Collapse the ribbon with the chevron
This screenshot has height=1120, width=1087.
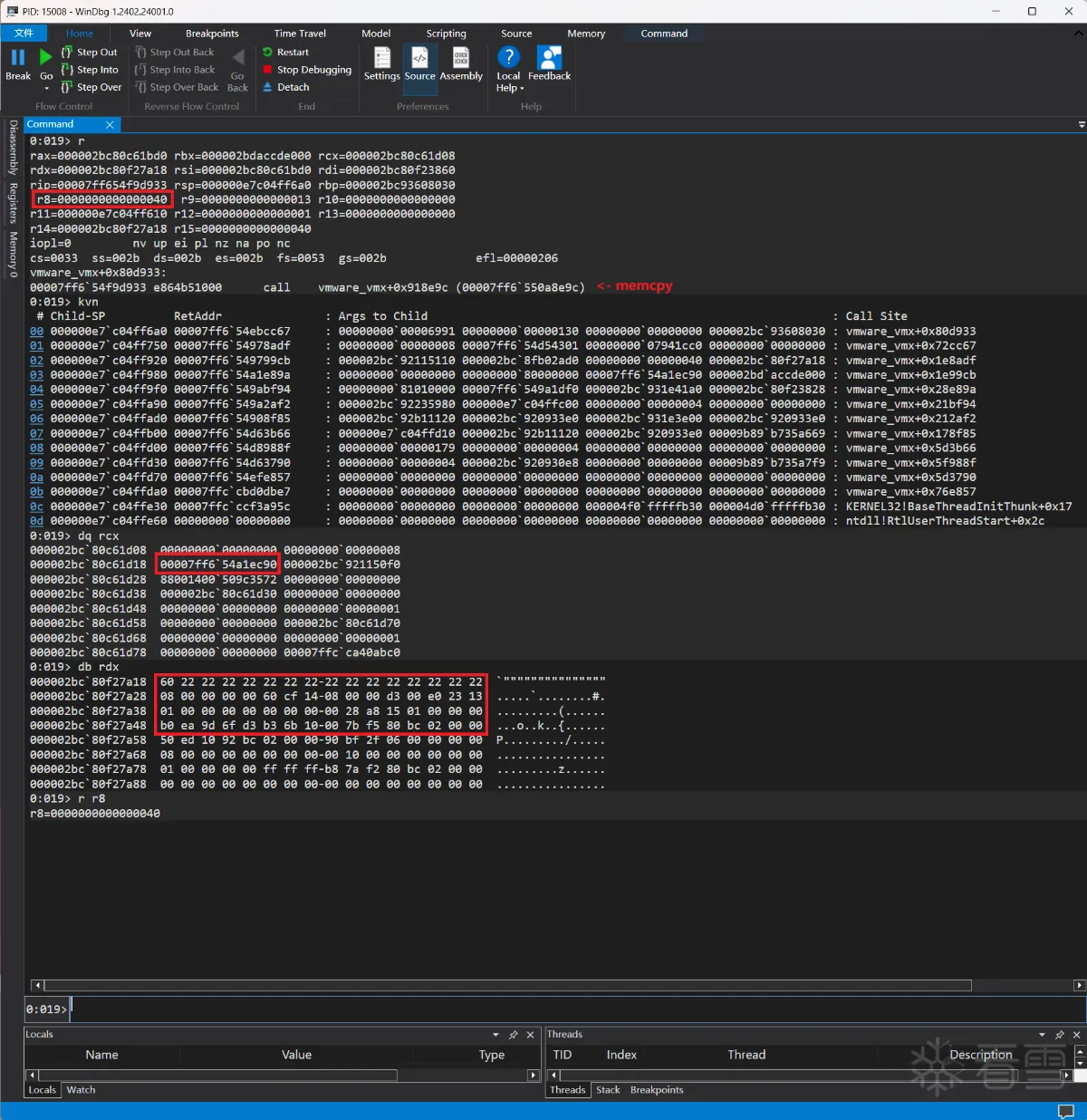tap(1078, 34)
